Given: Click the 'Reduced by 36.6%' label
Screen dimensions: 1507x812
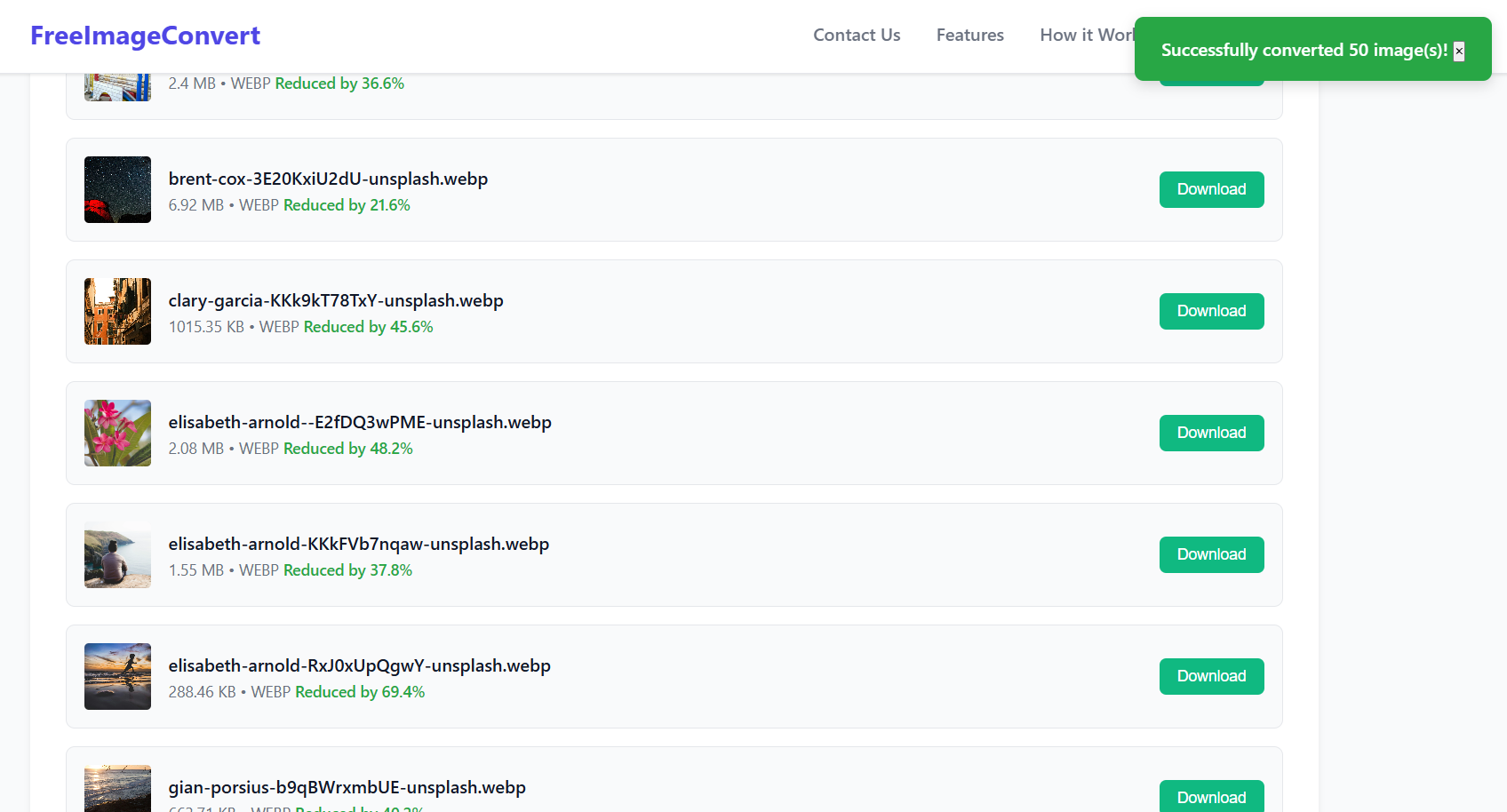Looking at the screenshot, I should tap(339, 84).
